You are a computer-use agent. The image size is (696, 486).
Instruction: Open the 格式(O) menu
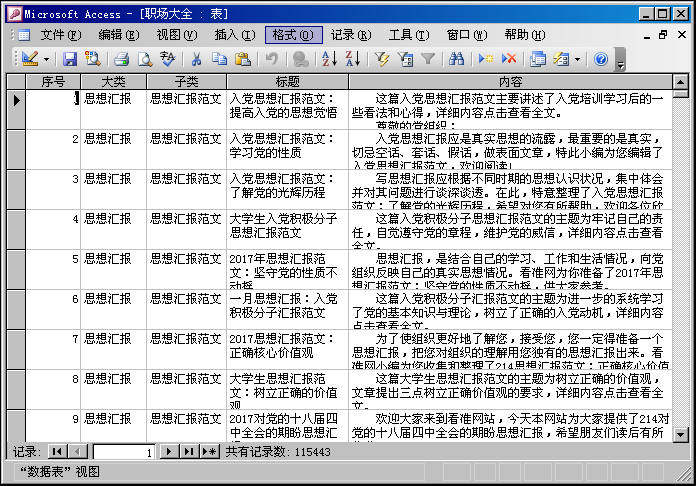click(x=293, y=35)
